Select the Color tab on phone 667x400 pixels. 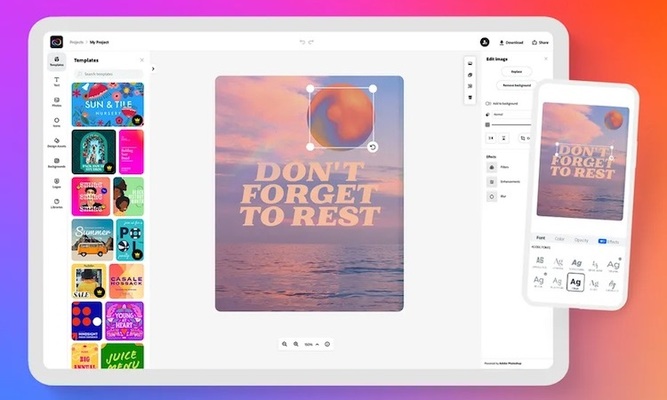pyautogui.click(x=559, y=239)
